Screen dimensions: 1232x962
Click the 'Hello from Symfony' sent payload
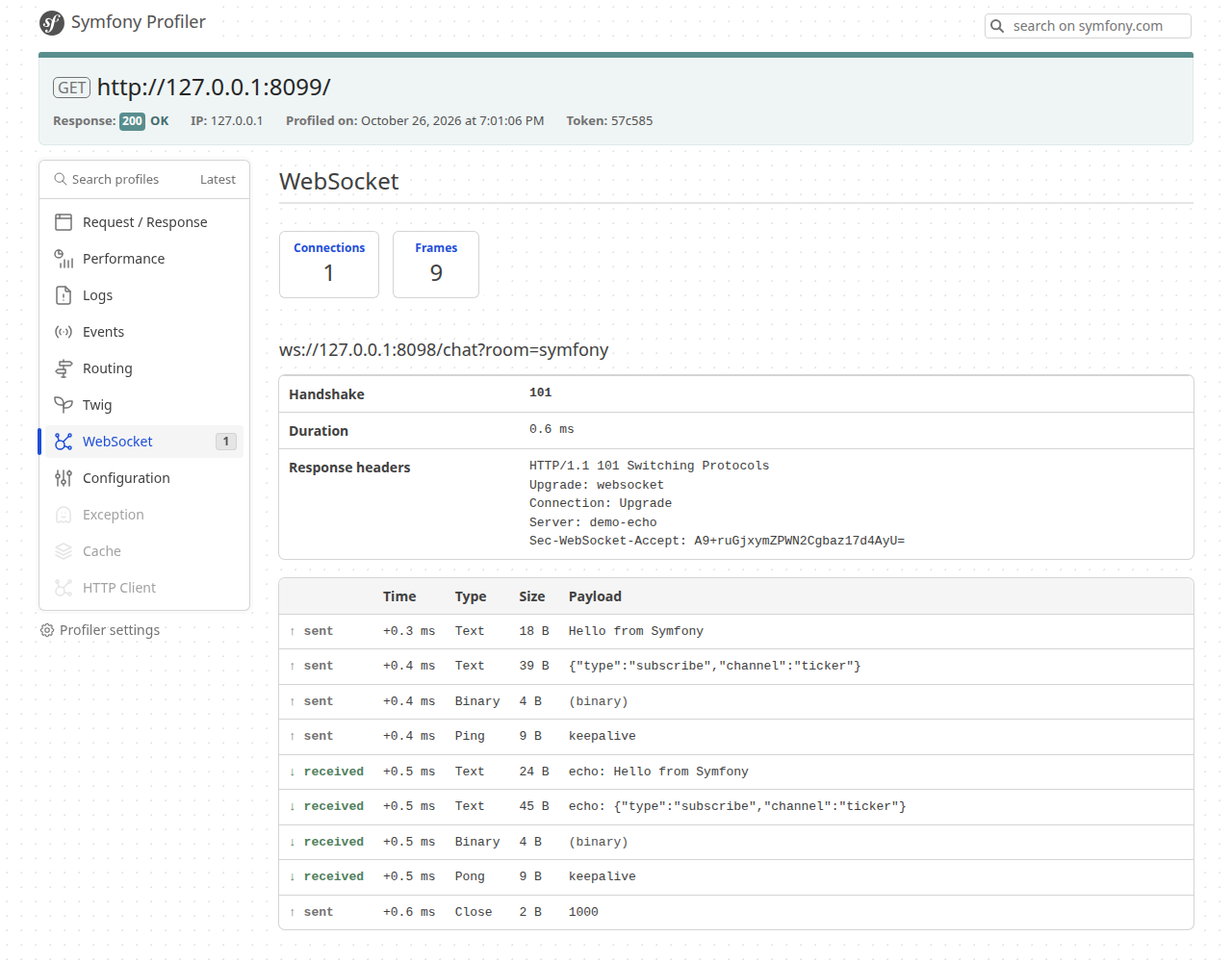pyautogui.click(x=636, y=631)
